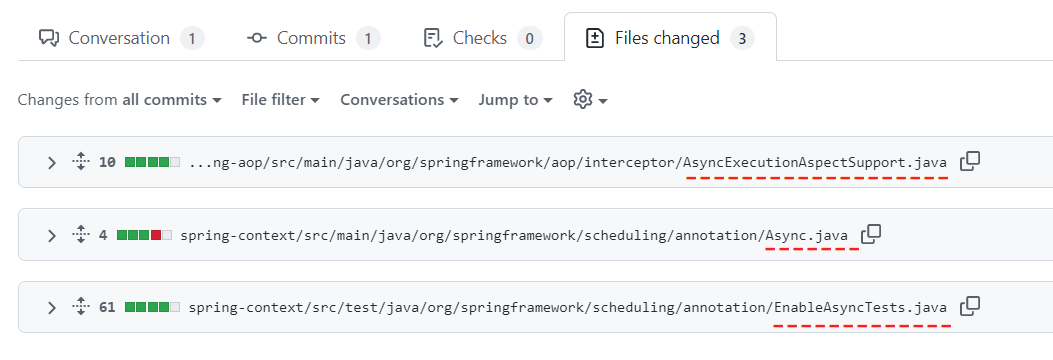The image size is (1053, 360).
Task: Click the conversation speech bubble icon
Action: tap(49, 38)
